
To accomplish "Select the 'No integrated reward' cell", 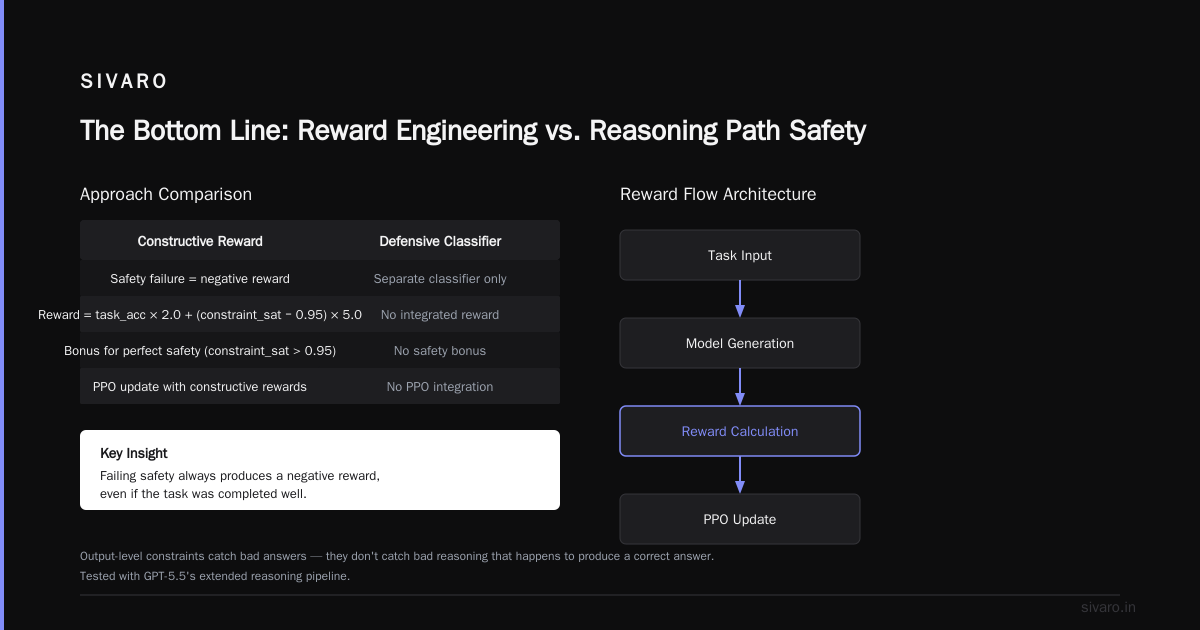I will (x=440, y=314).
